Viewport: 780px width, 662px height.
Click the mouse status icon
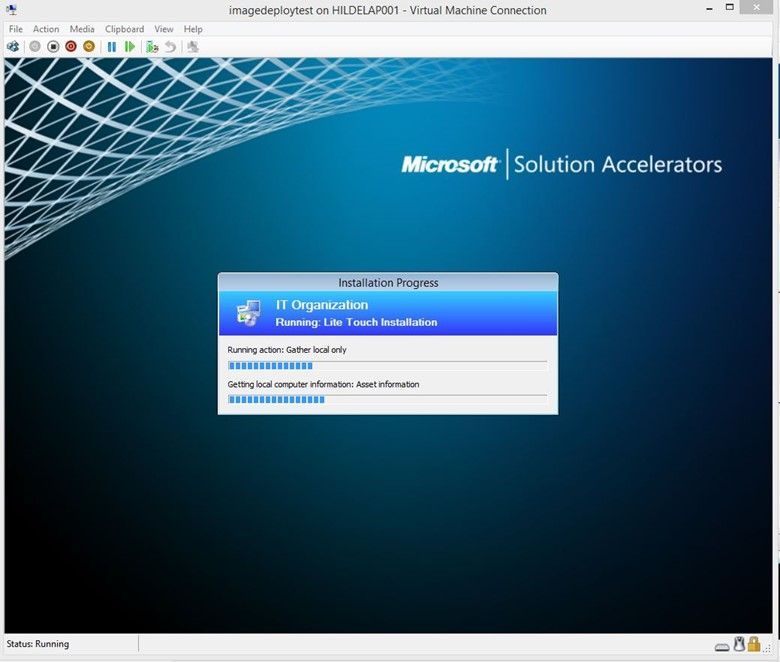point(739,644)
